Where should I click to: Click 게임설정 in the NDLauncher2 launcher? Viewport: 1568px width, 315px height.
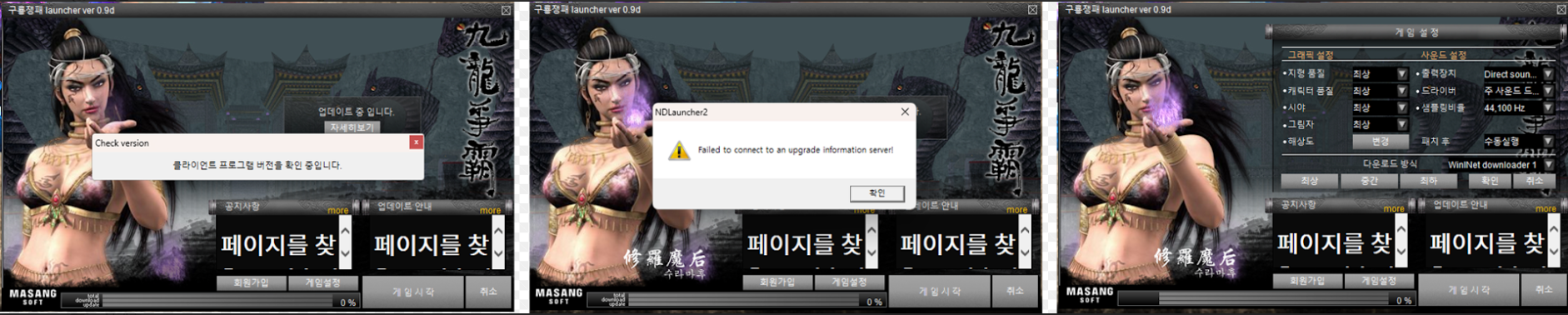[x=849, y=282]
